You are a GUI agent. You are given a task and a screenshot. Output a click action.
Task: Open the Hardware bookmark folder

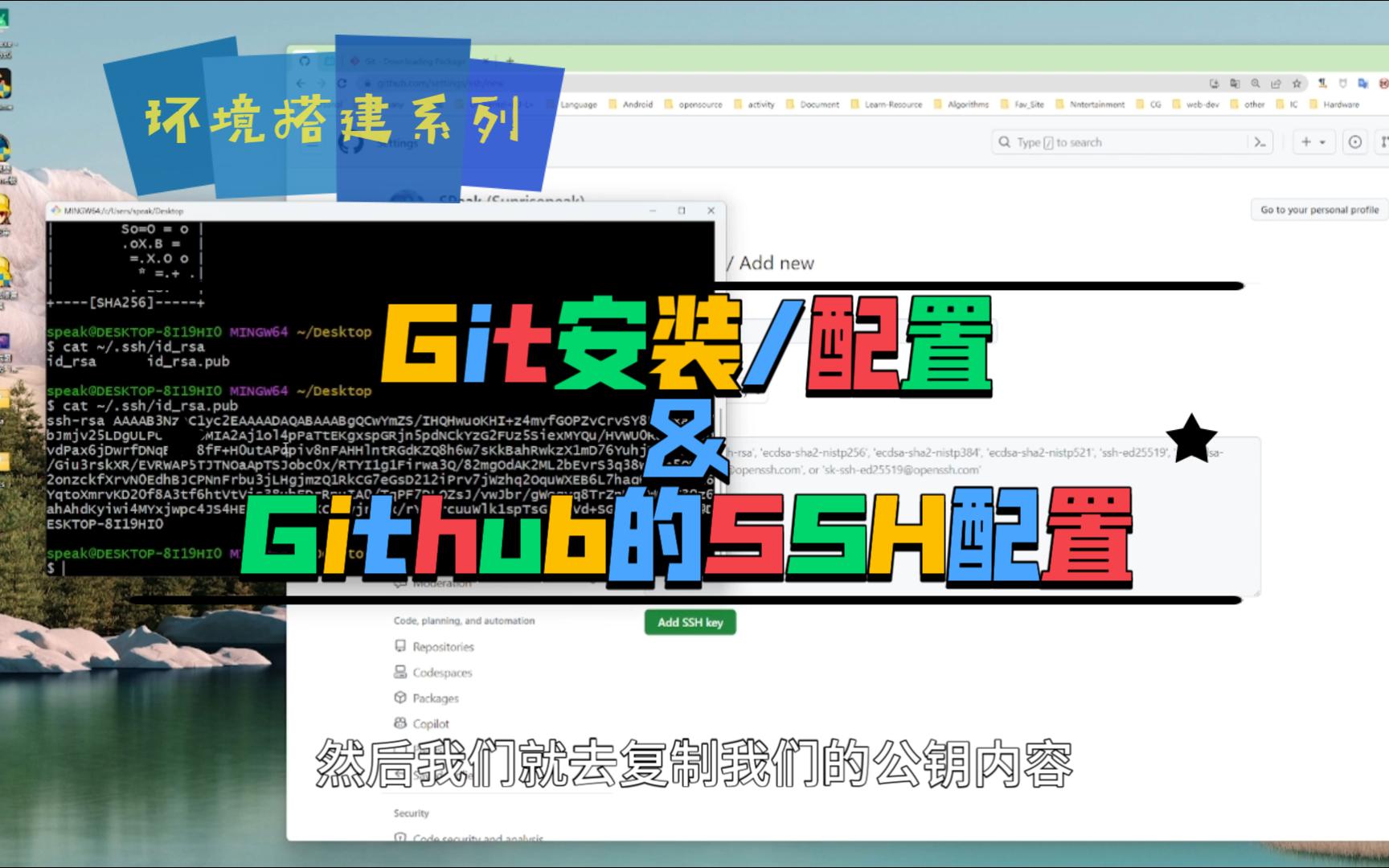[1335, 104]
